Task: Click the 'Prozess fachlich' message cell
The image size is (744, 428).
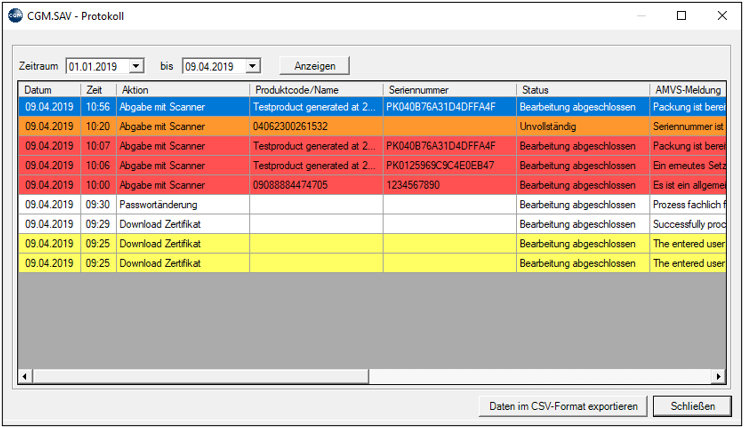Action: click(688, 205)
